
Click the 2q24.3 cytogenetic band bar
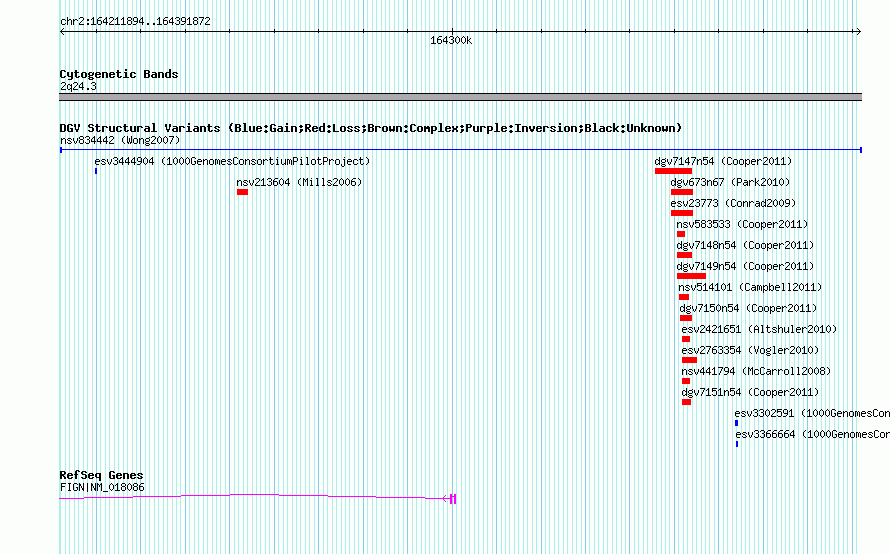click(460, 97)
